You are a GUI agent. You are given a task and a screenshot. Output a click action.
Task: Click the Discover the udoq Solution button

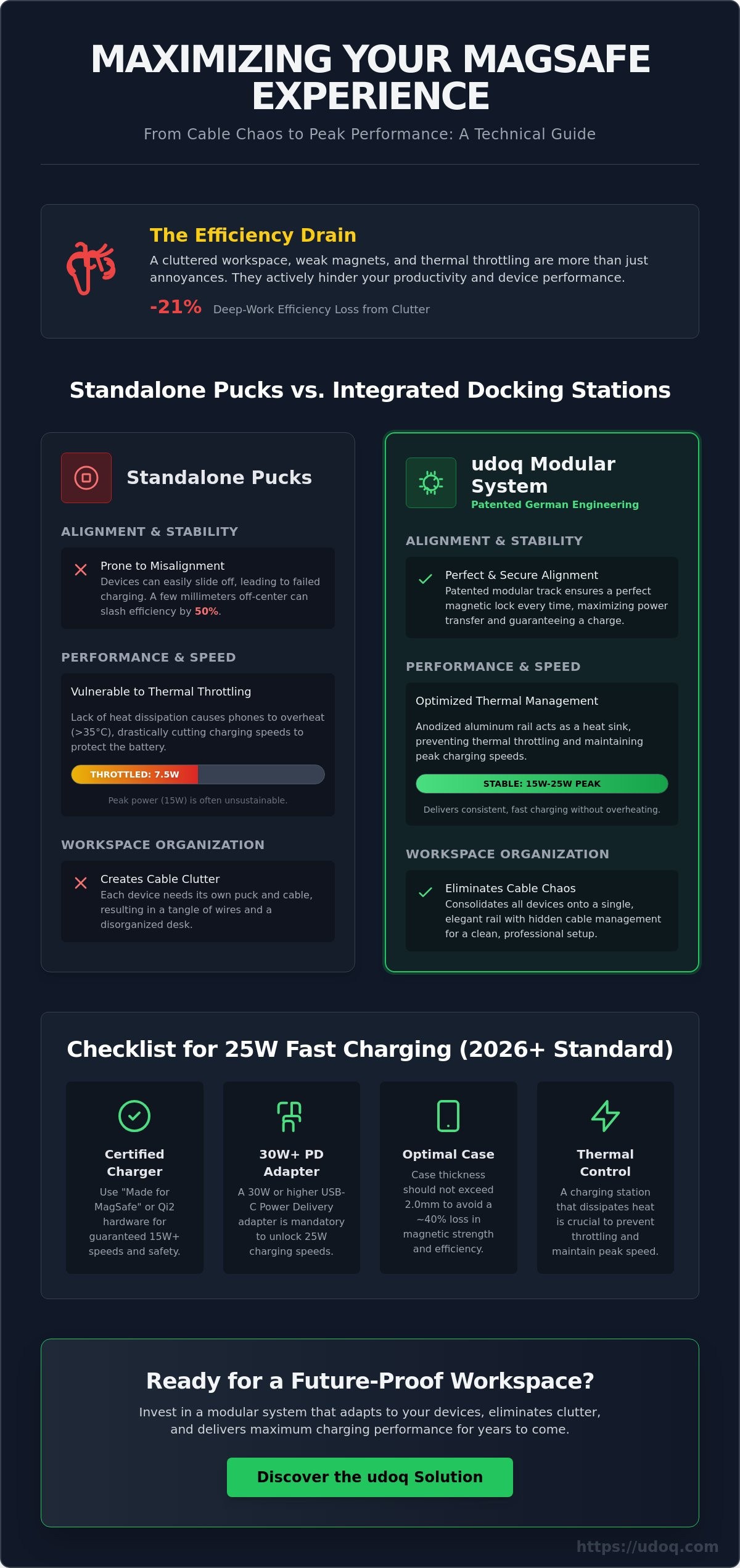click(x=370, y=1477)
